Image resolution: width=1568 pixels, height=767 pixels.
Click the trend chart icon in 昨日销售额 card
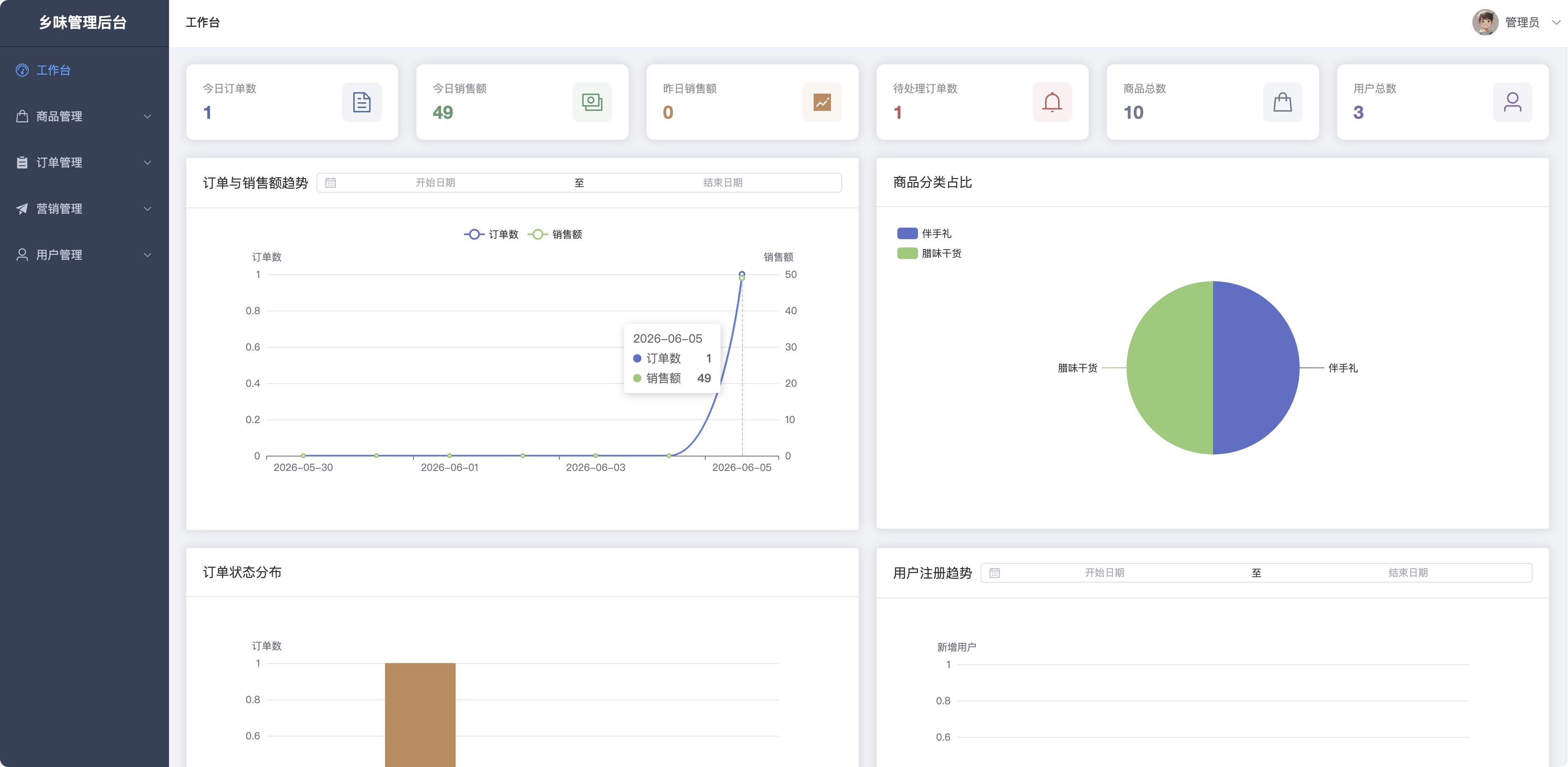point(822,102)
